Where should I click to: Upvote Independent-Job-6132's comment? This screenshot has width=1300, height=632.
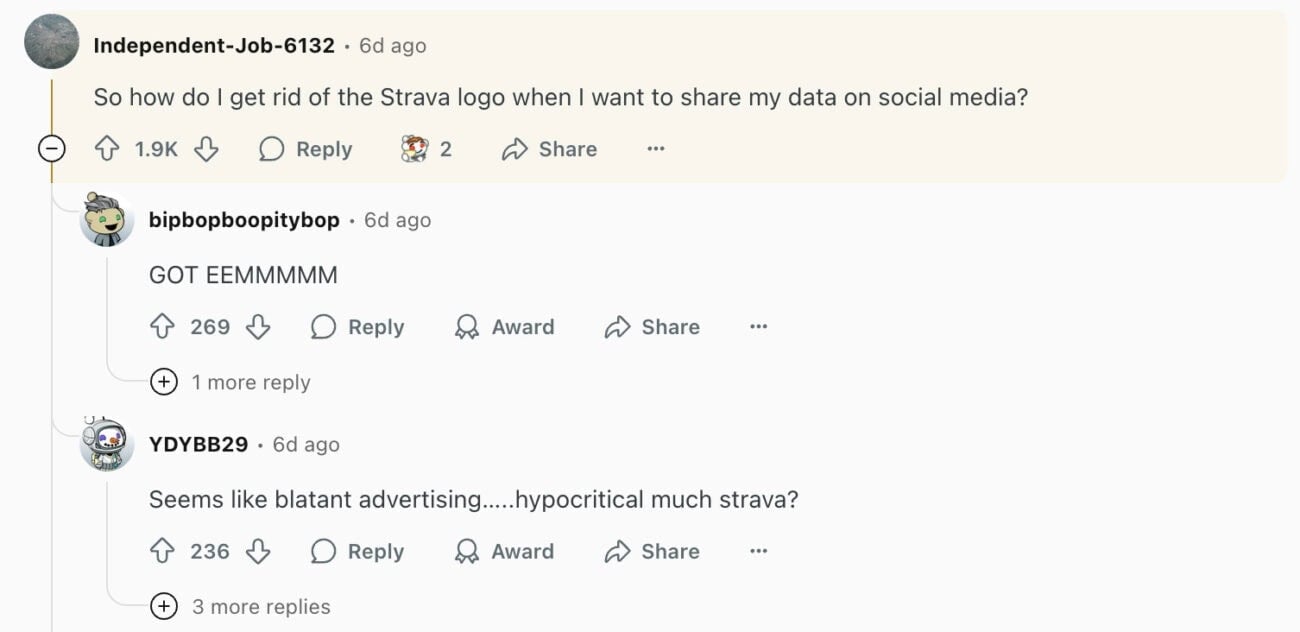coord(108,148)
